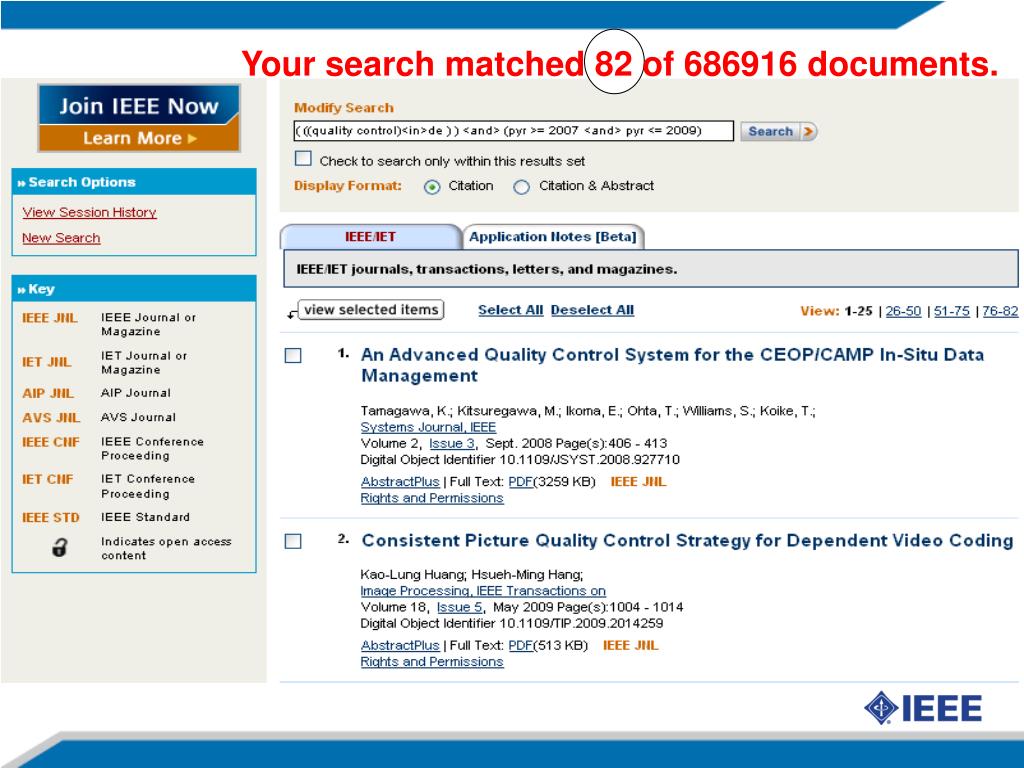
Task: Click the Select All link
Action: point(511,310)
